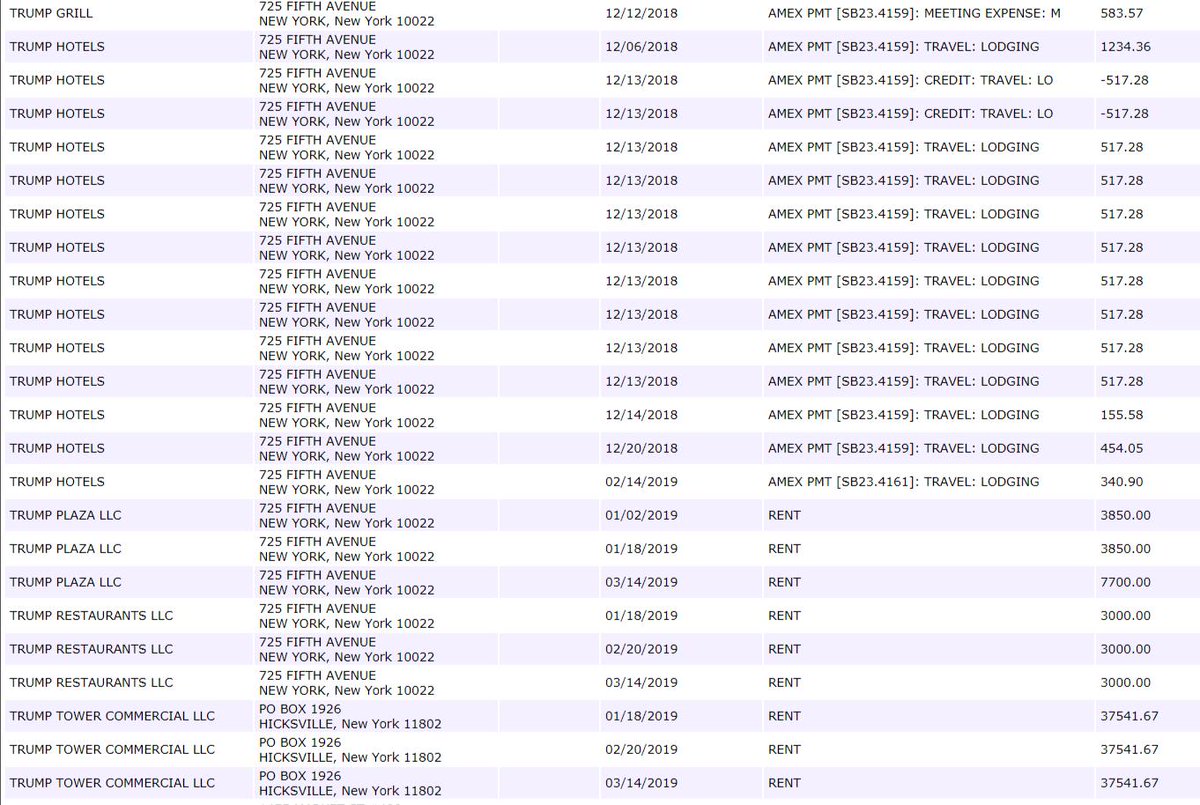Select TRUMP PLAZA LLC in the 7700.00 row
Screen dimensions: 1200x805
pos(65,582)
